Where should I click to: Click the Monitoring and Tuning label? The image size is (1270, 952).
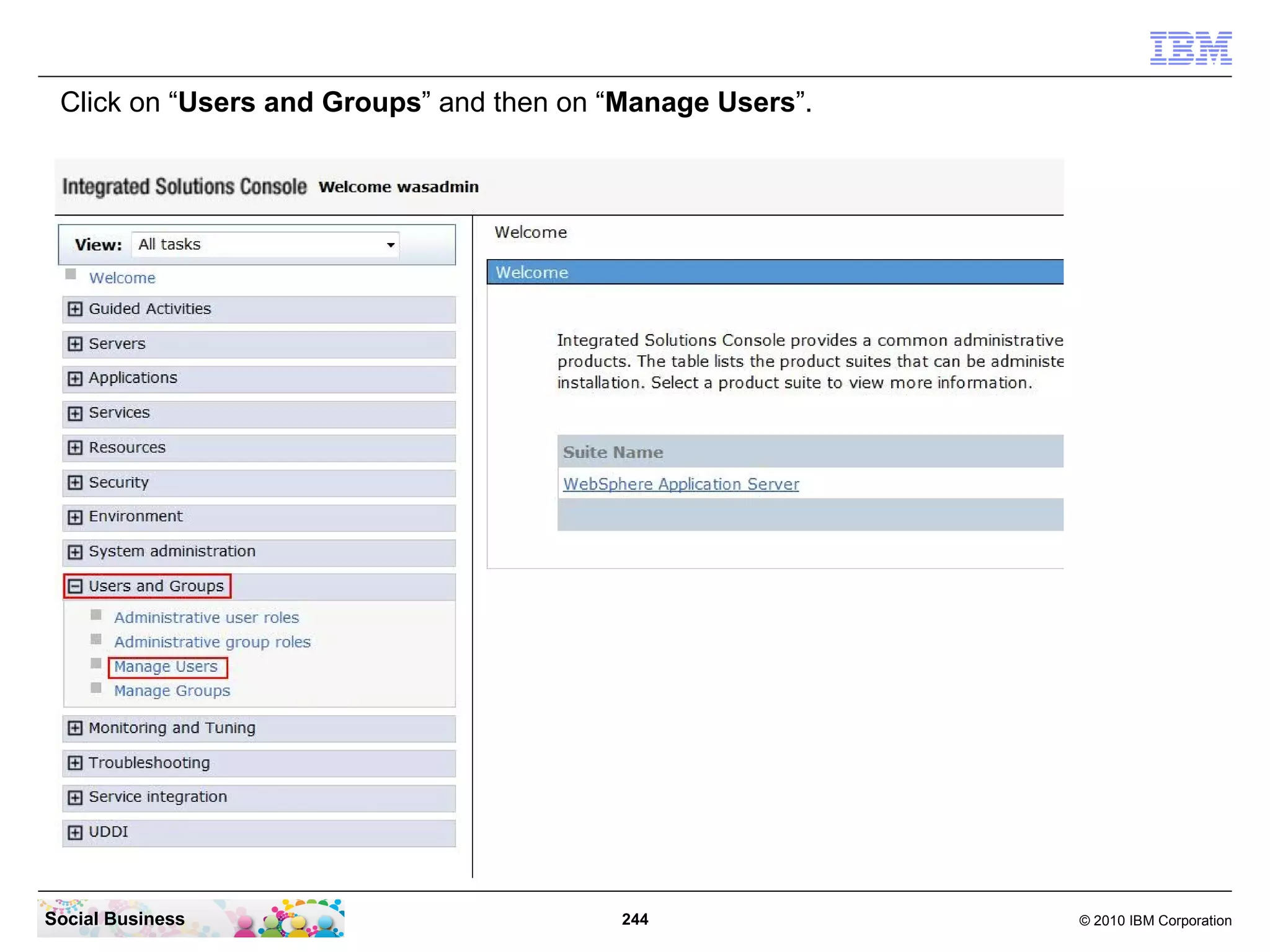click(172, 728)
